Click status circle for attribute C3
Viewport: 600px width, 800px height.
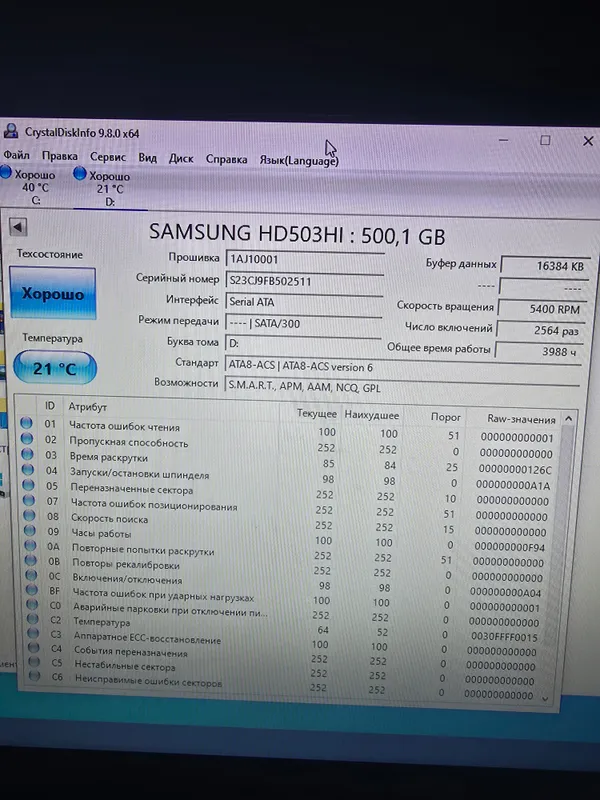(34, 633)
